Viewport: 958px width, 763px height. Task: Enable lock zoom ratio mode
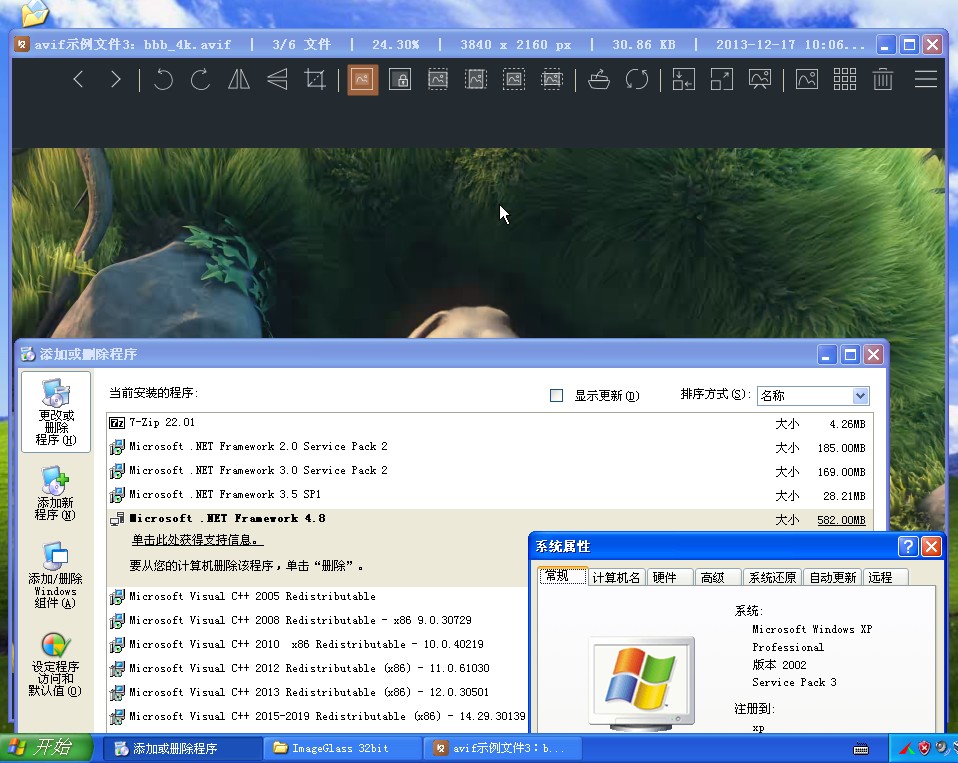pyautogui.click(x=400, y=79)
